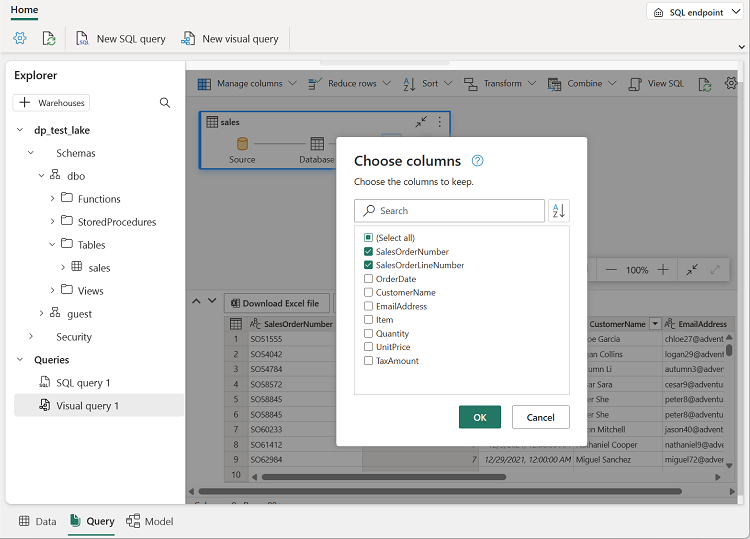This screenshot has height=539, width=750.
Task: Check the OrderDate column
Action: [x=368, y=278]
